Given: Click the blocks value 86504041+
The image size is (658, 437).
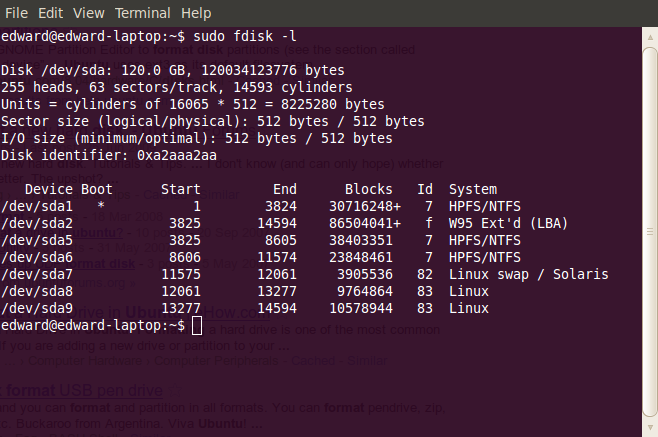Looking at the screenshot, I should [x=365, y=223].
